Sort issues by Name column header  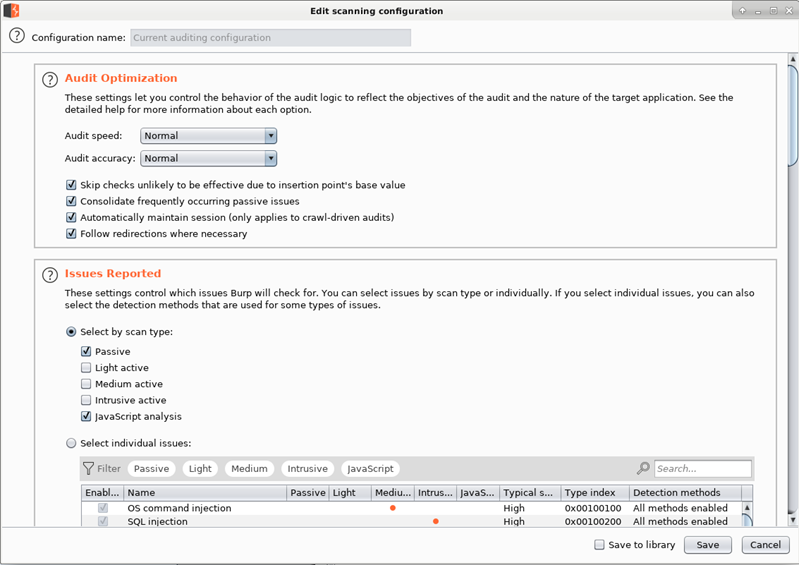pos(205,493)
